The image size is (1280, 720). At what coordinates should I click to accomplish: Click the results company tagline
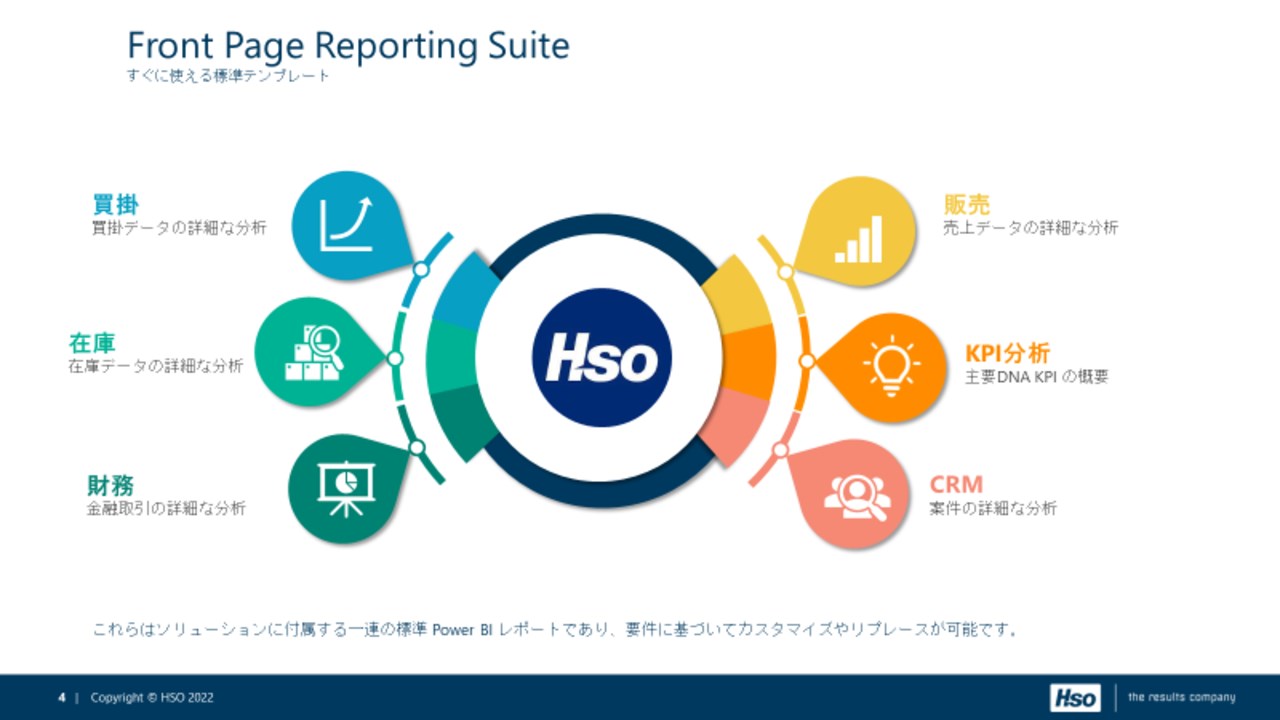pyautogui.click(x=1181, y=697)
